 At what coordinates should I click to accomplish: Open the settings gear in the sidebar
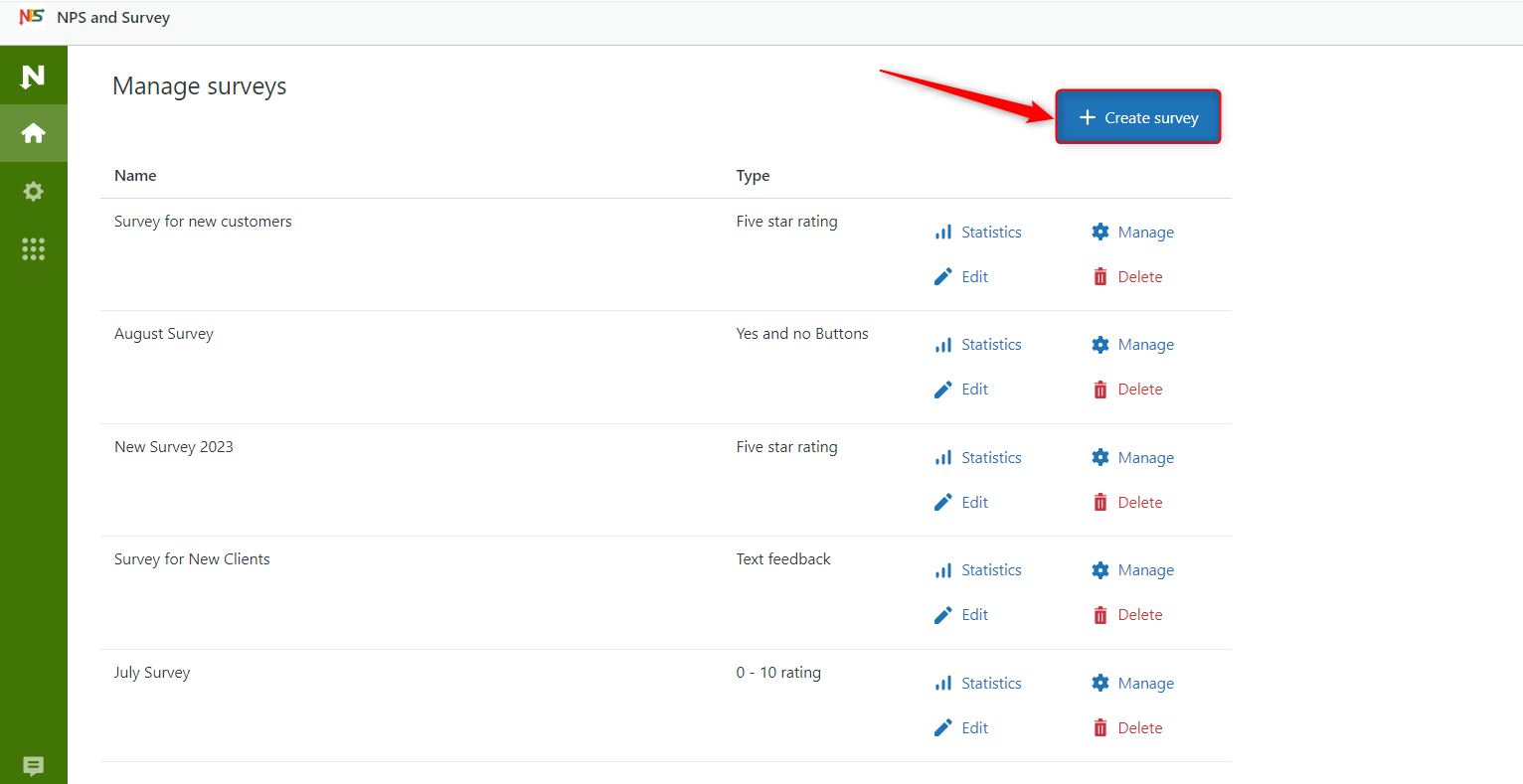[x=33, y=191]
